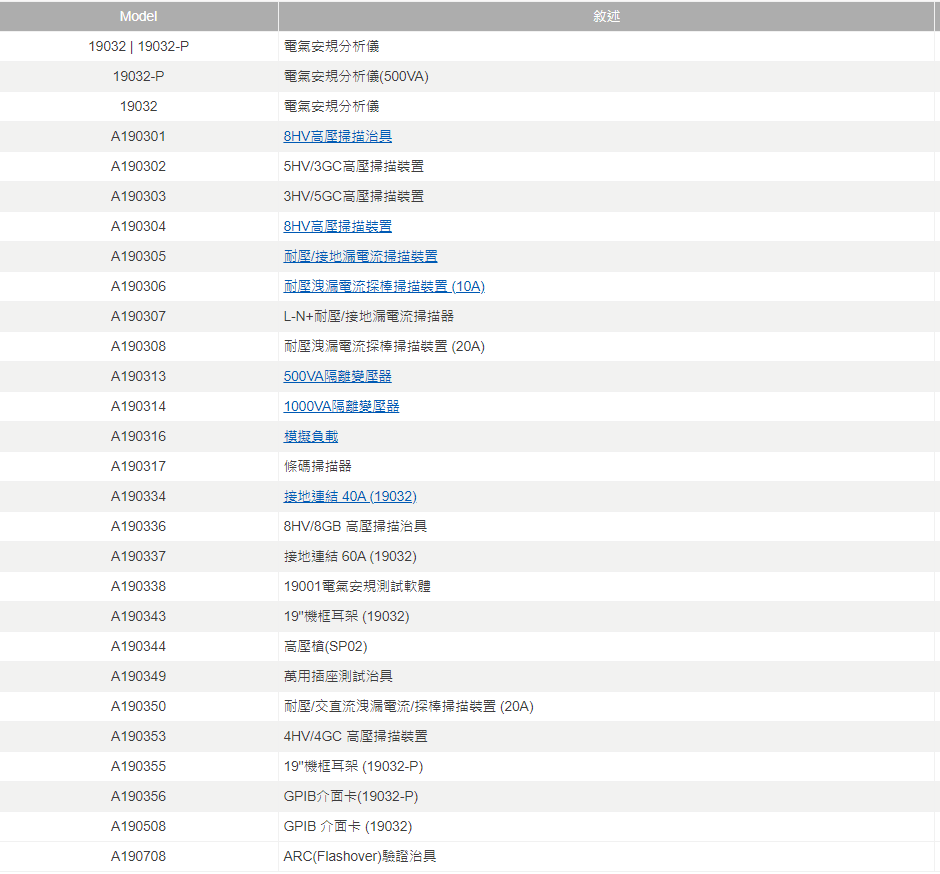Click the Model column header

click(138, 16)
